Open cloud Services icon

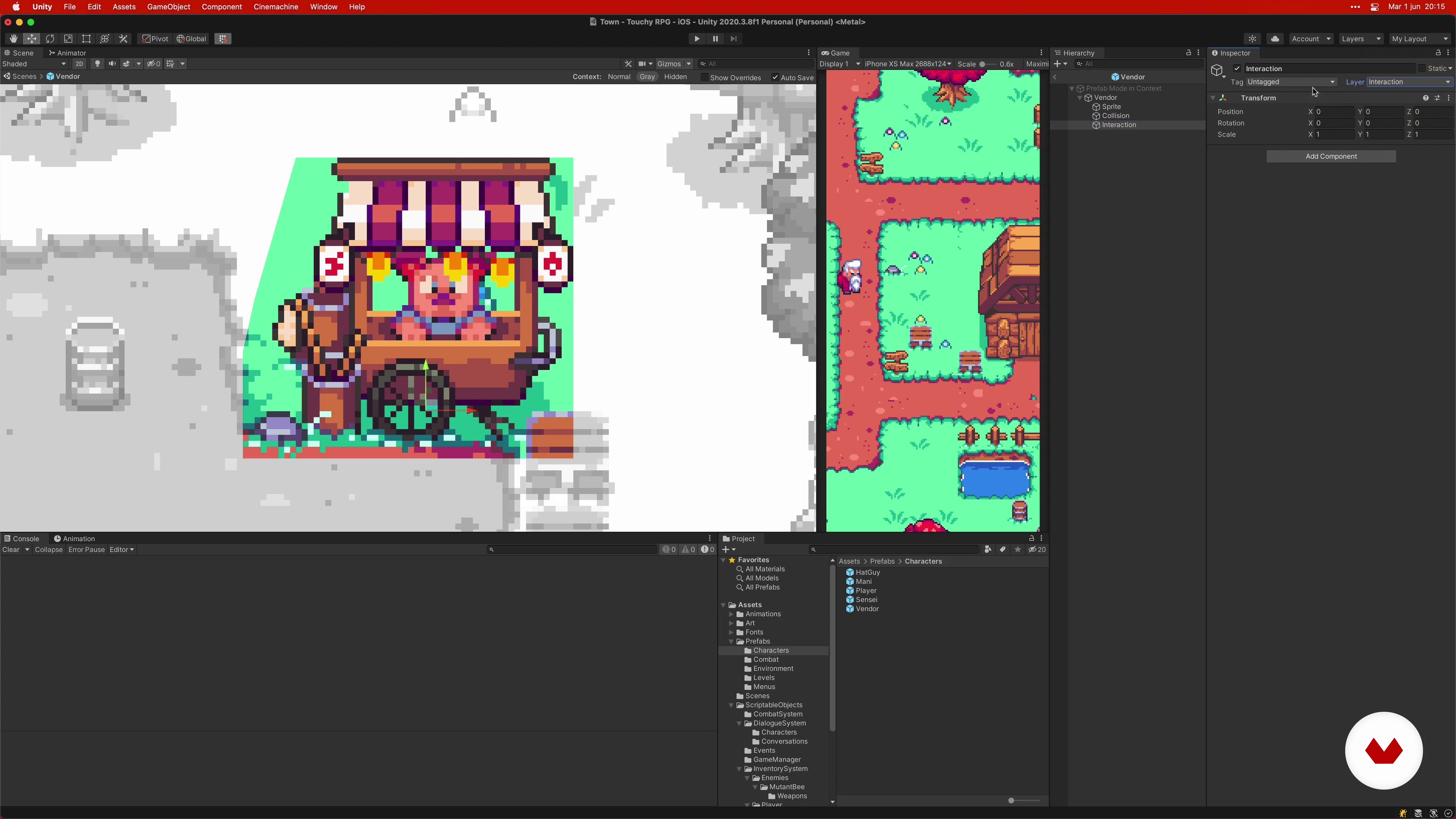pyautogui.click(x=1274, y=39)
